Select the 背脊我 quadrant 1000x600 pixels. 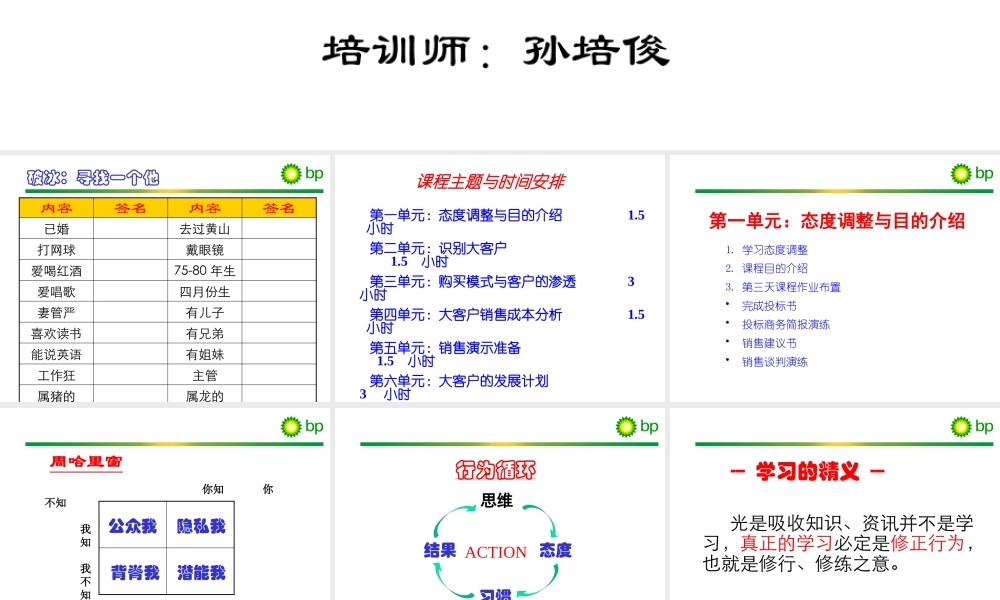coord(134,573)
